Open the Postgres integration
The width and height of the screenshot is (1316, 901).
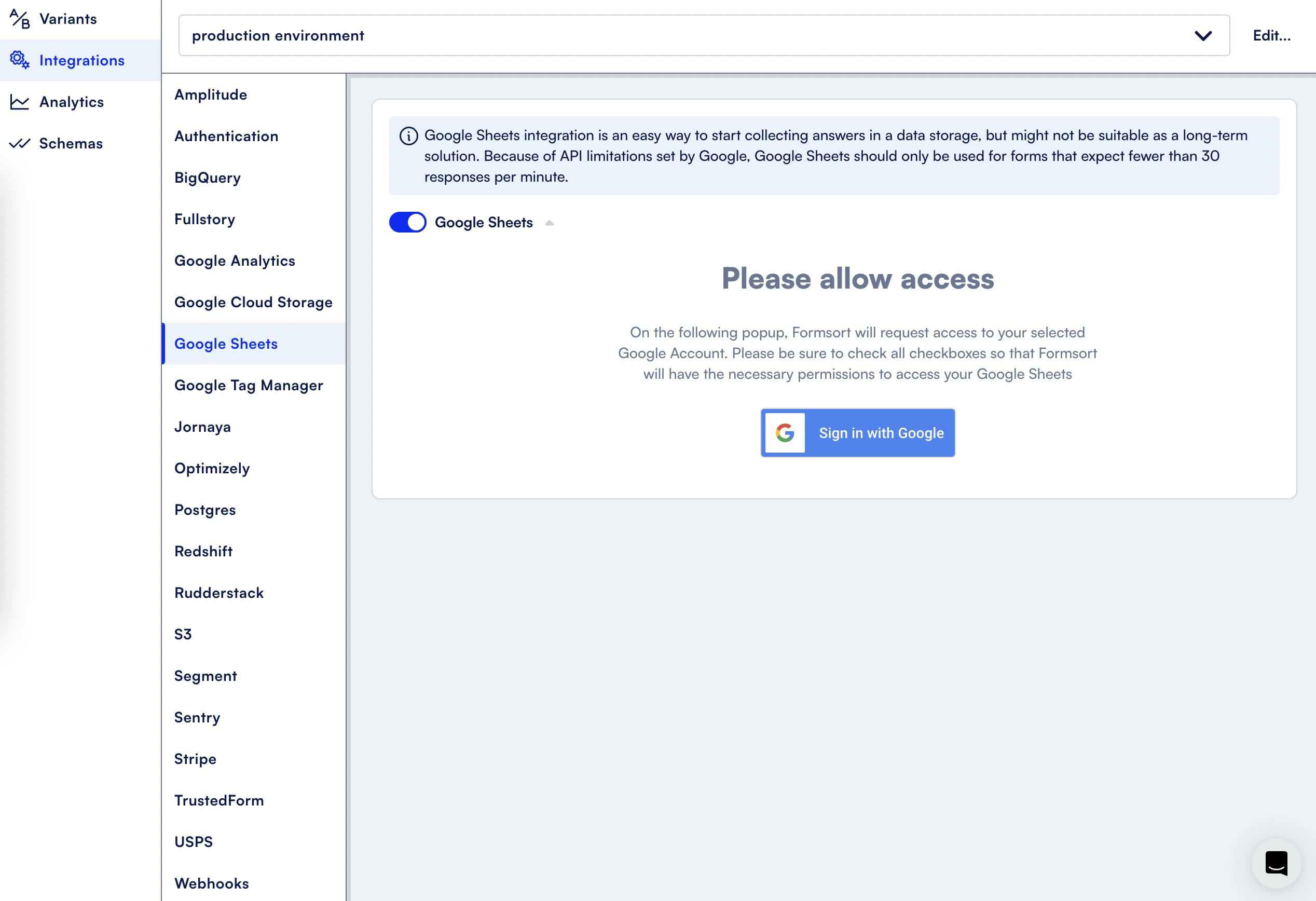pyautogui.click(x=254, y=510)
